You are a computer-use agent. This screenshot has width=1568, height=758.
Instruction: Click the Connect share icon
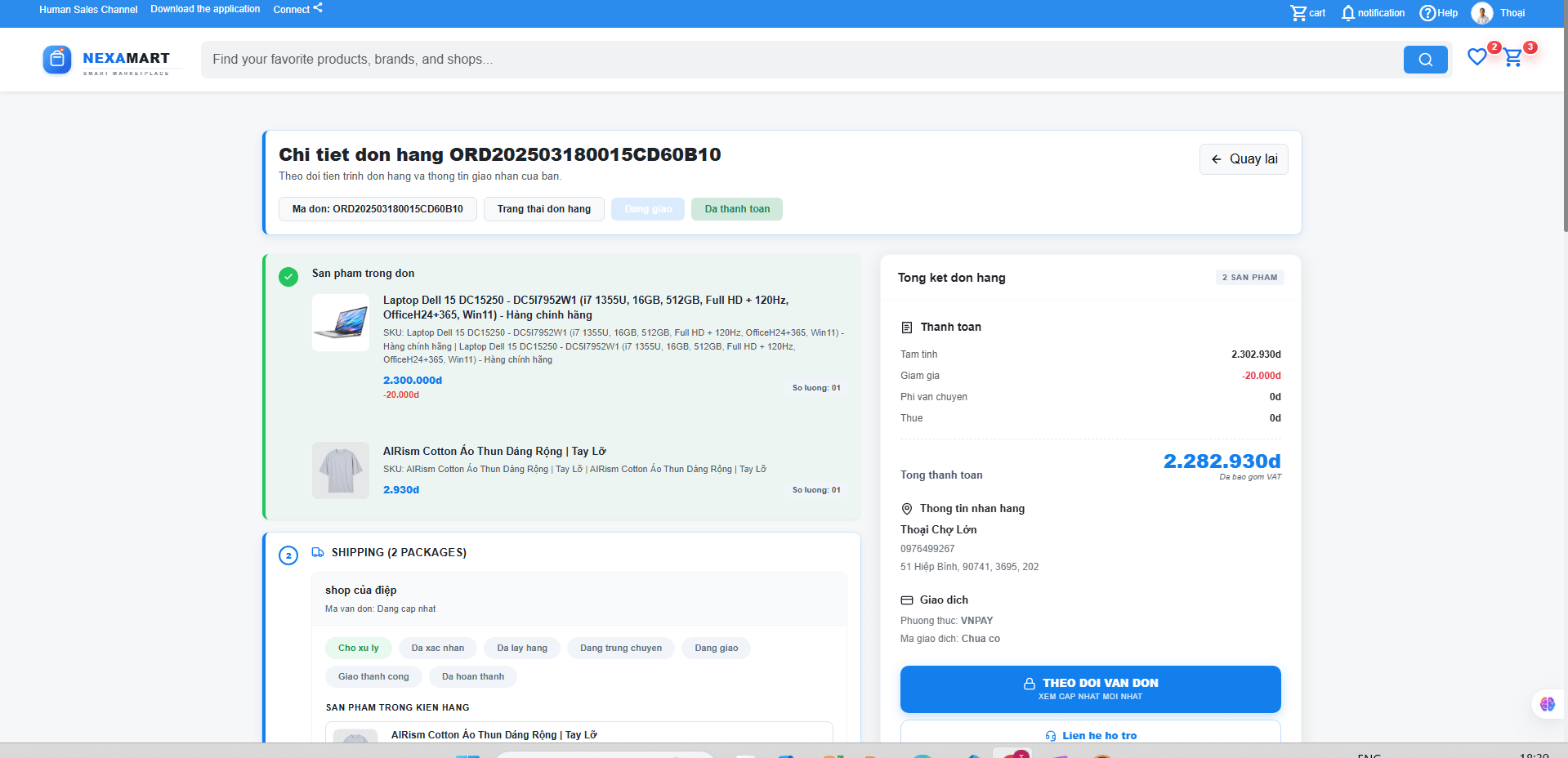pyautogui.click(x=318, y=8)
